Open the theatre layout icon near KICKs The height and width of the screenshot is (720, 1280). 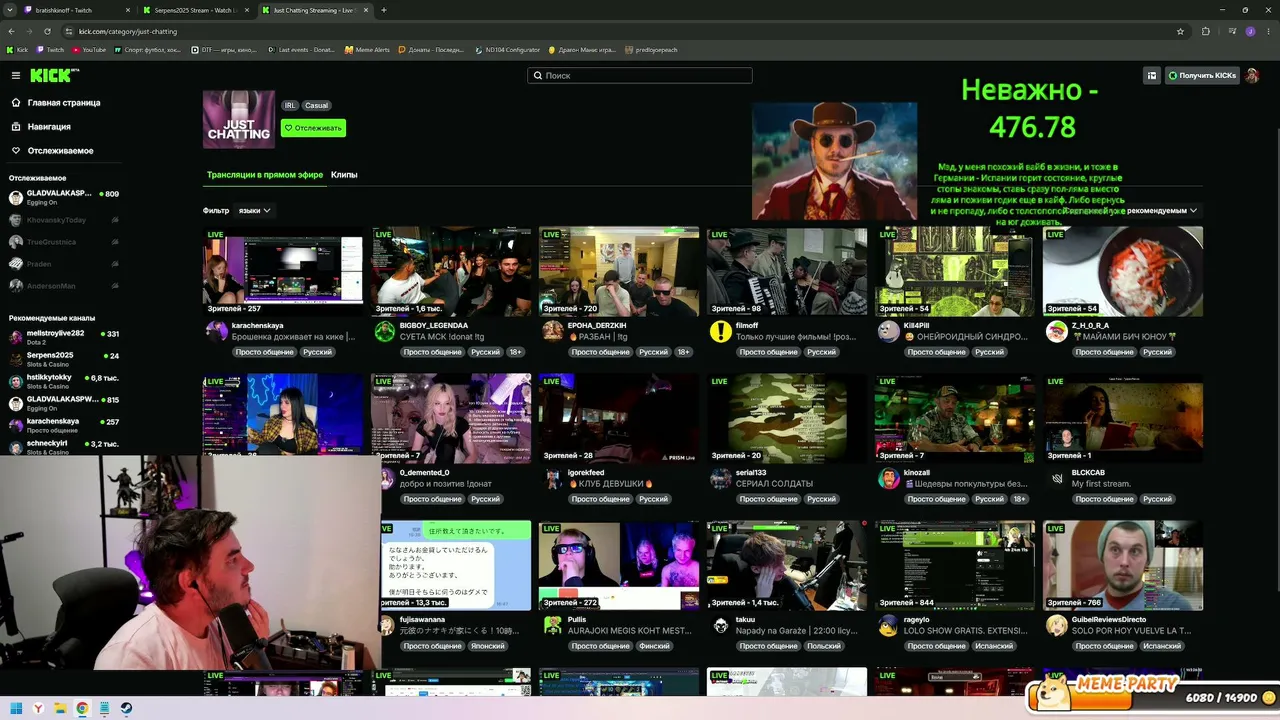[x=1152, y=76]
